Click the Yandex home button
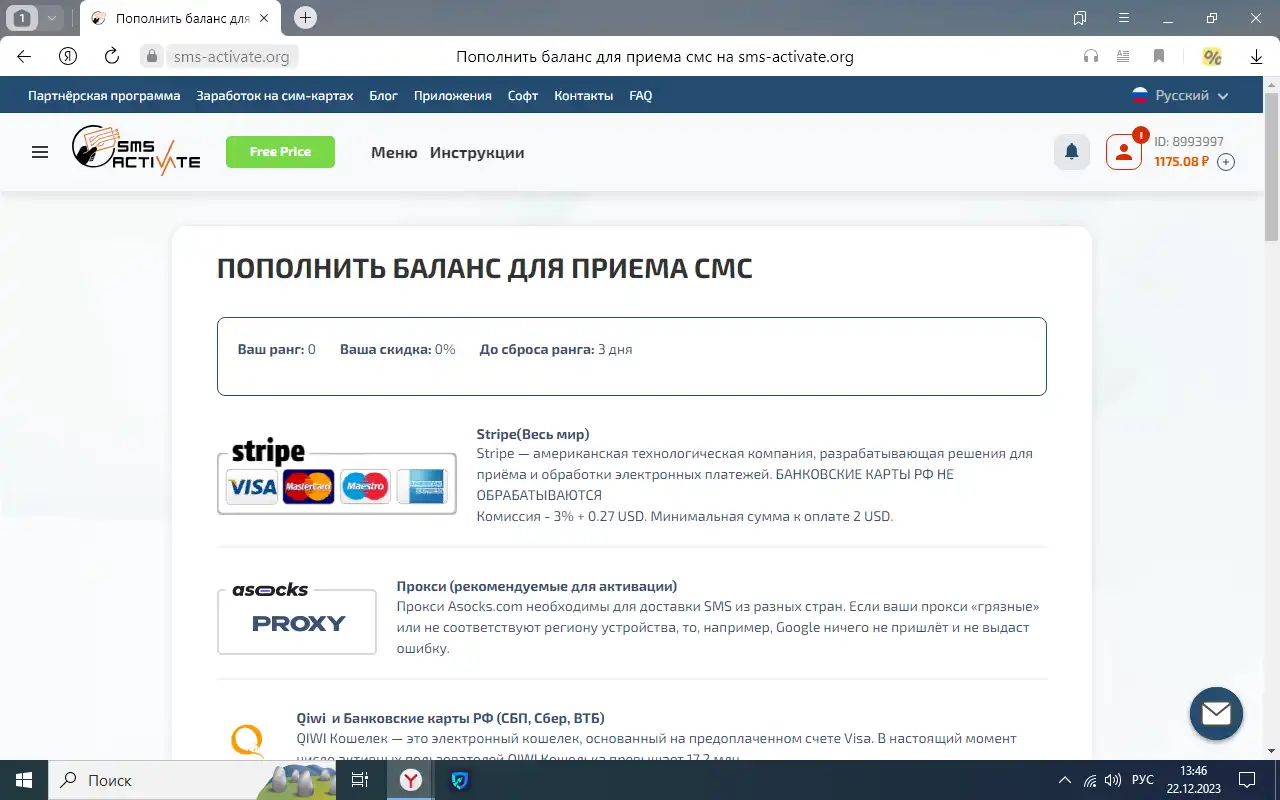Screen dimensions: 1280x800 [68, 57]
